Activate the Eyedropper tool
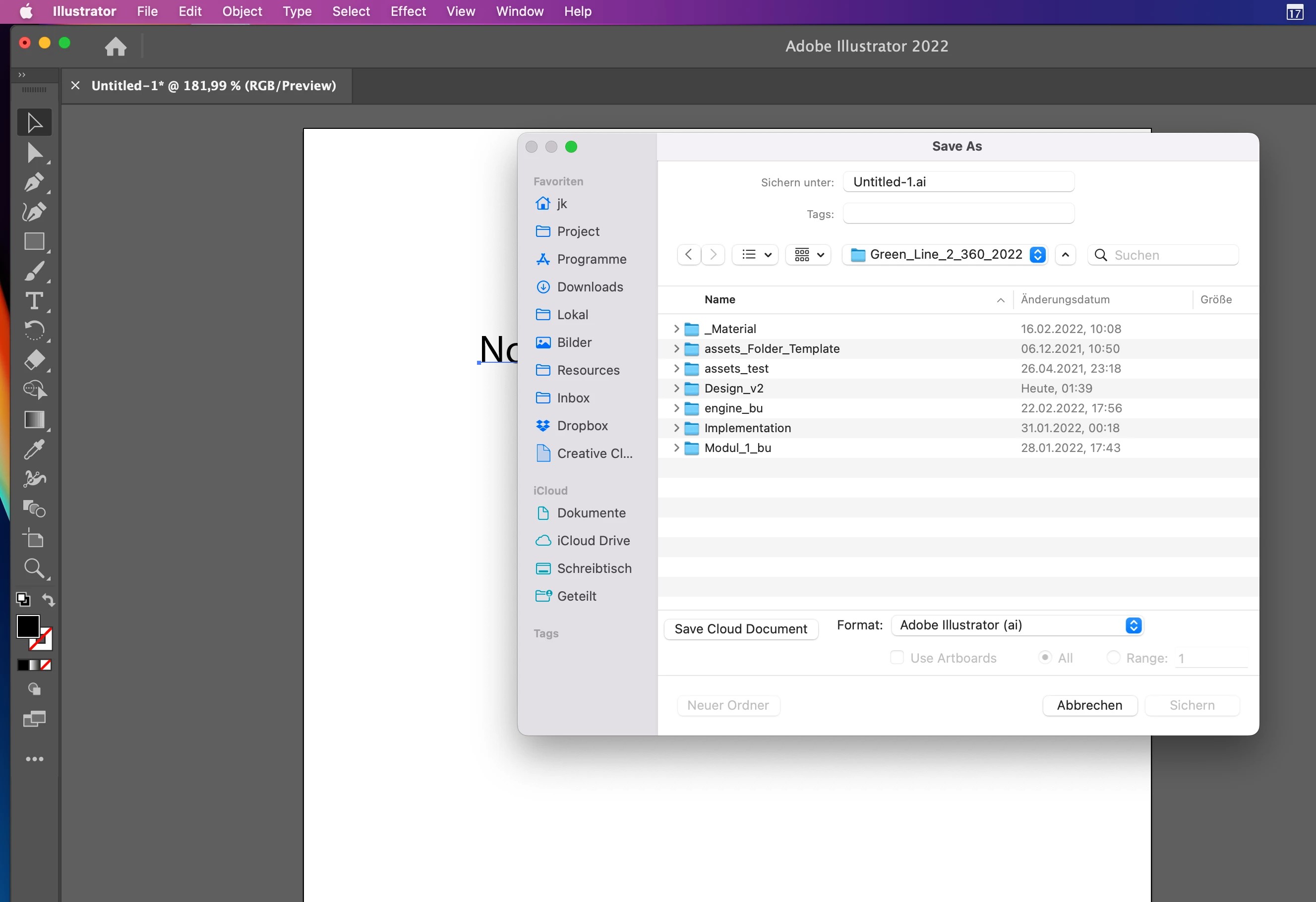This screenshot has width=1316, height=902. tap(34, 450)
